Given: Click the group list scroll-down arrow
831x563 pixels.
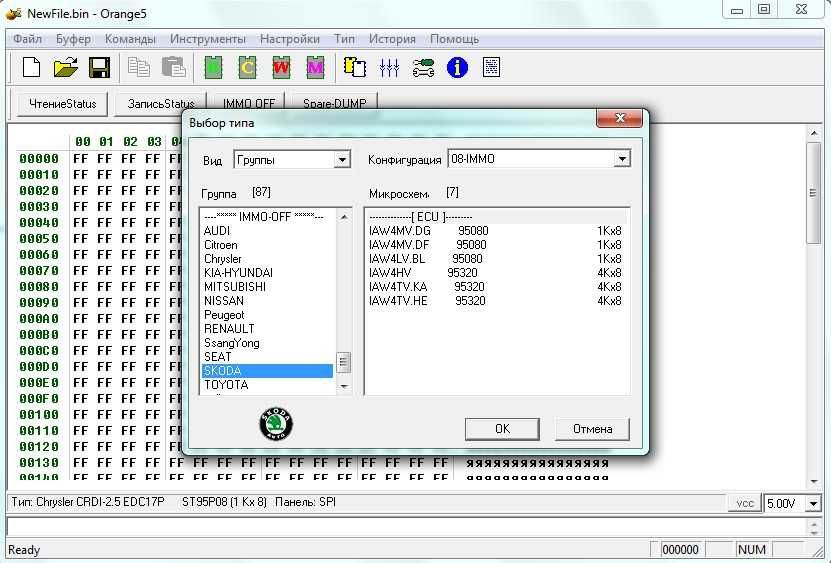Looking at the screenshot, I should 343,386.
